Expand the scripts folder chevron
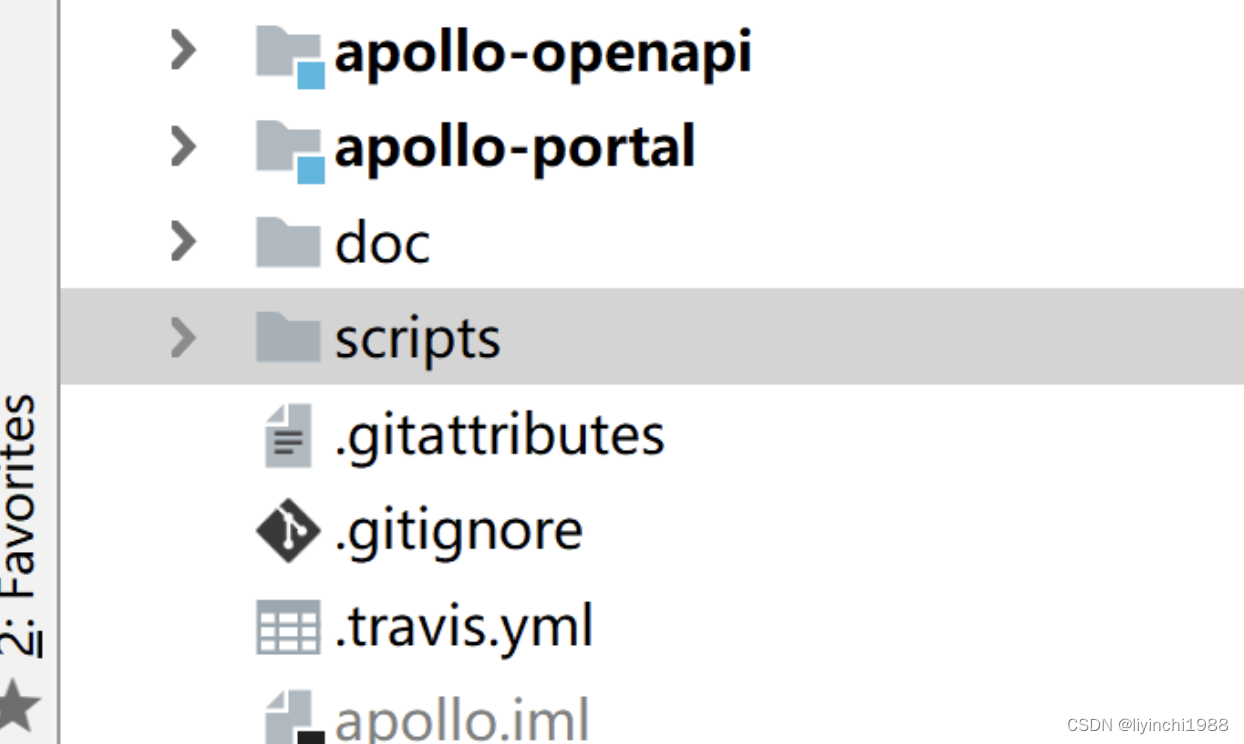The image size is (1244, 744). click(183, 338)
